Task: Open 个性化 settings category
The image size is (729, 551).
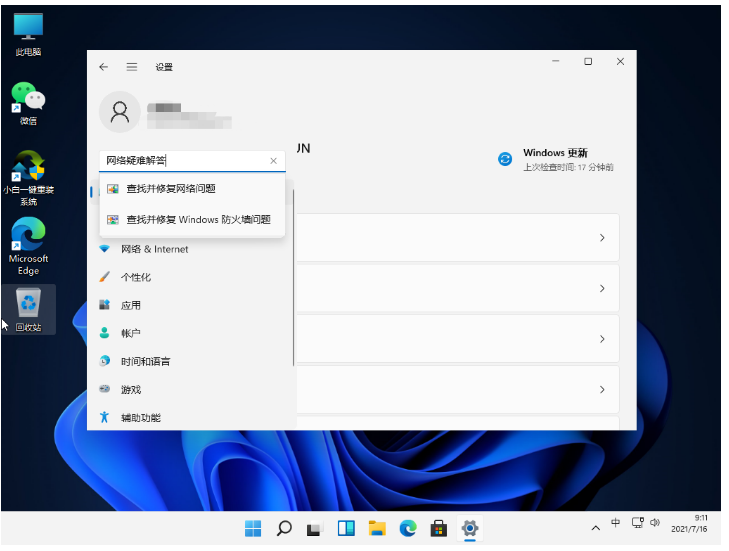Action: [136, 277]
